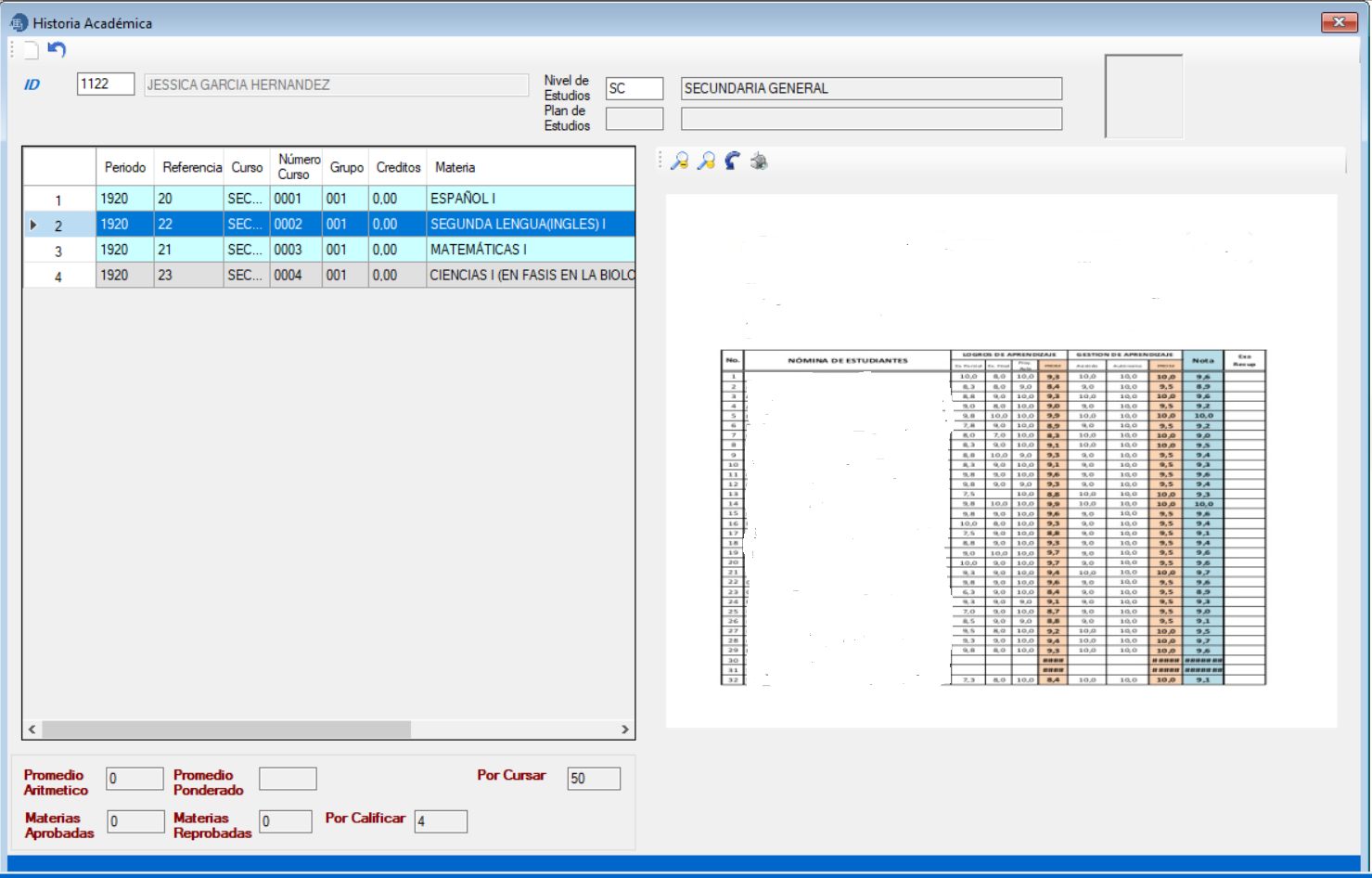Click the blank new document icon
Viewport: 1372px width, 878px height.
tap(31, 50)
